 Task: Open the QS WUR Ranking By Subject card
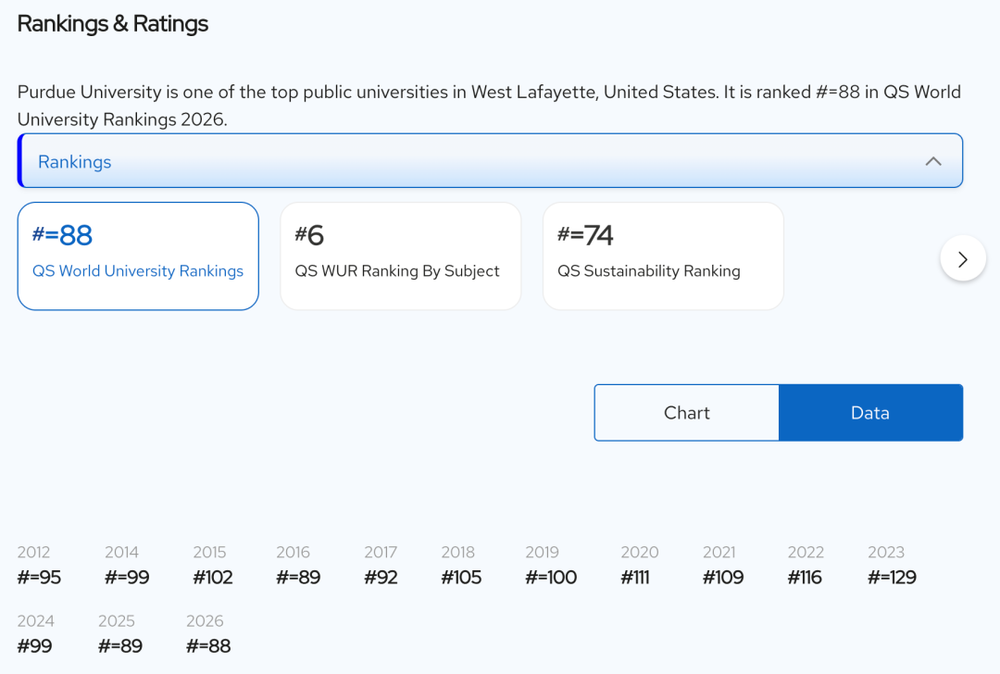[400, 256]
